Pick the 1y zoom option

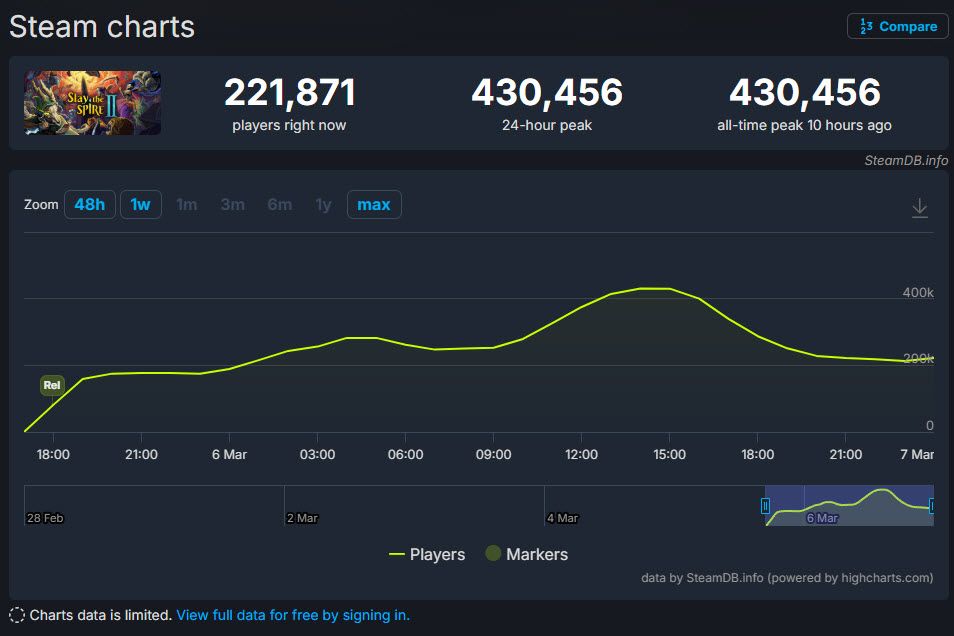[x=323, y=205]
